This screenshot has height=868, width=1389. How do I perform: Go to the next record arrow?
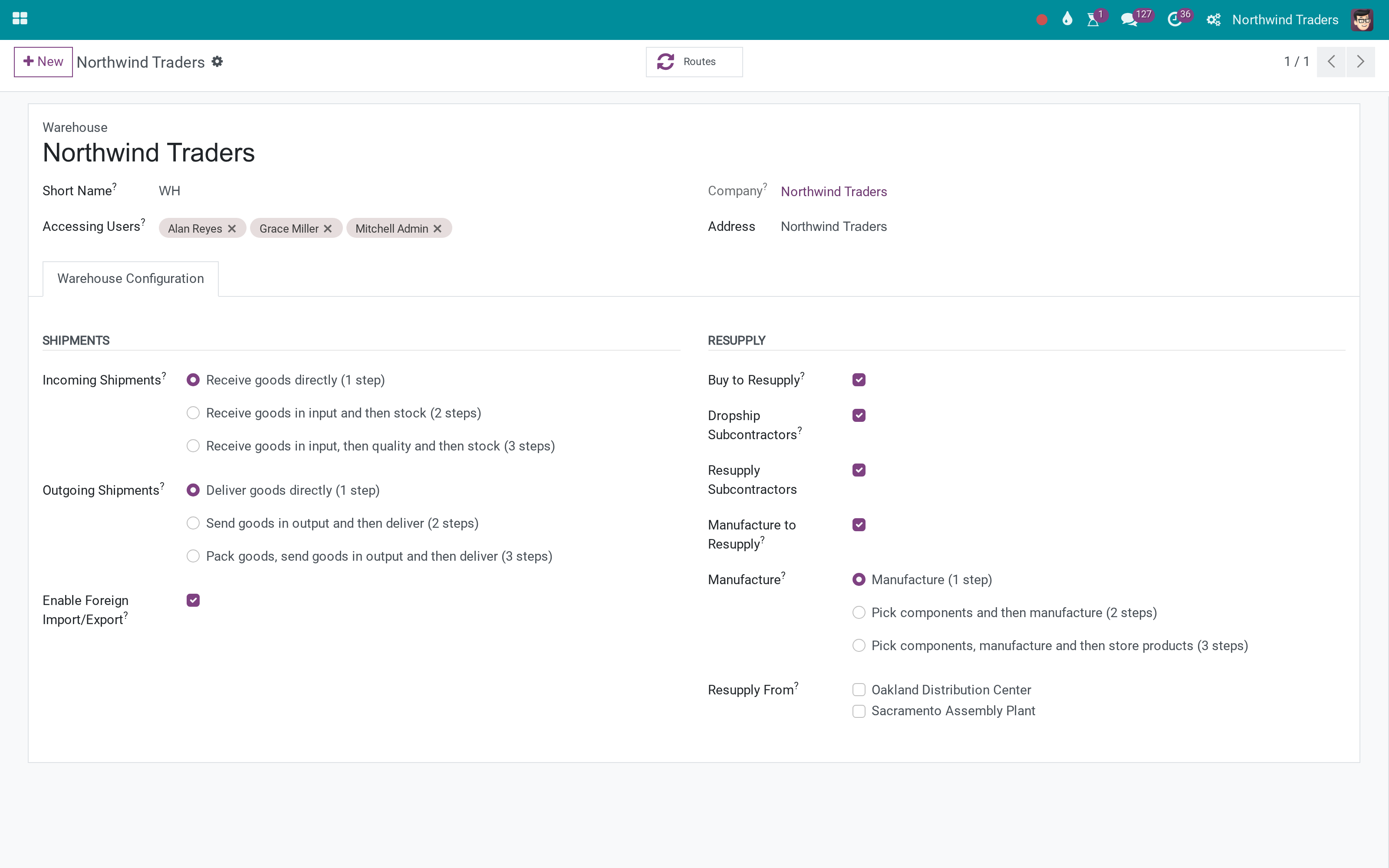tap(1360, 62)
